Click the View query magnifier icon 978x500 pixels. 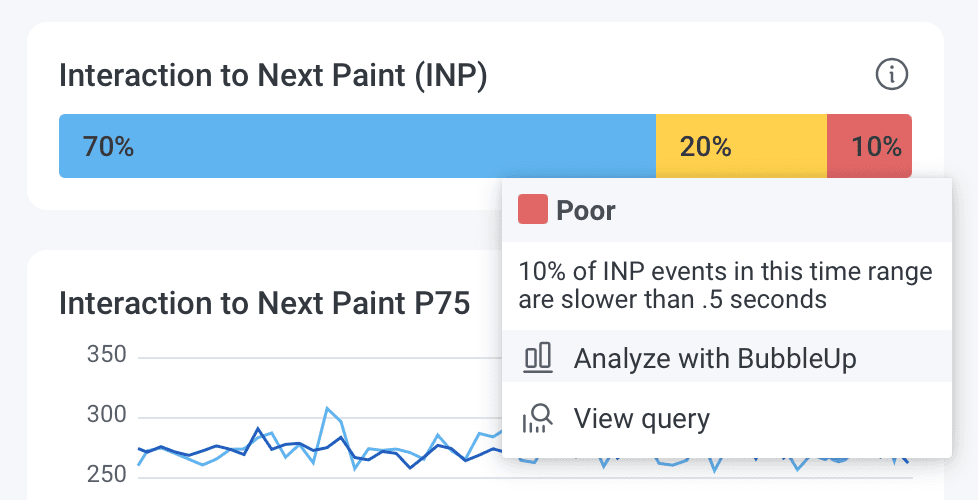538,418
